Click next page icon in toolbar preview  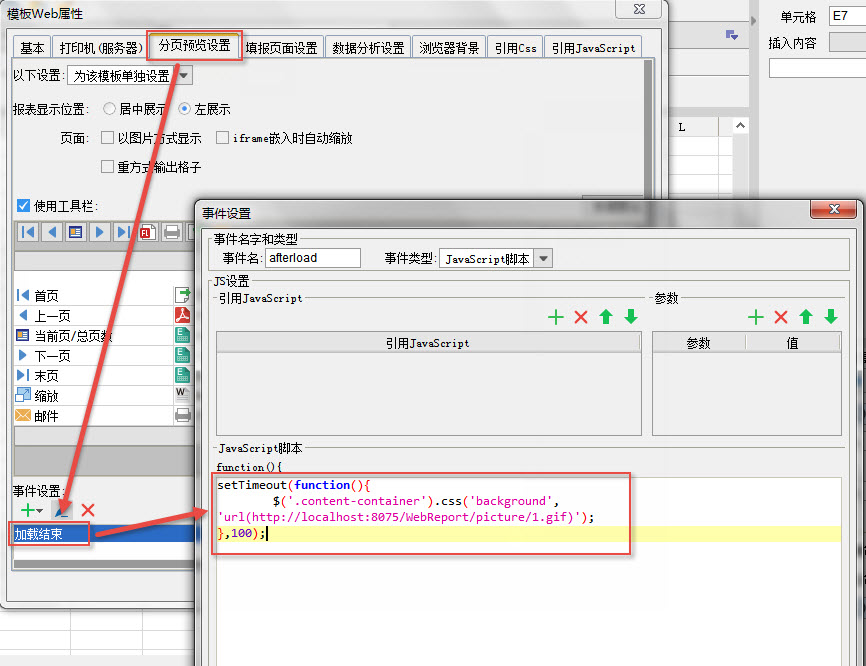[x=99, y=232]
